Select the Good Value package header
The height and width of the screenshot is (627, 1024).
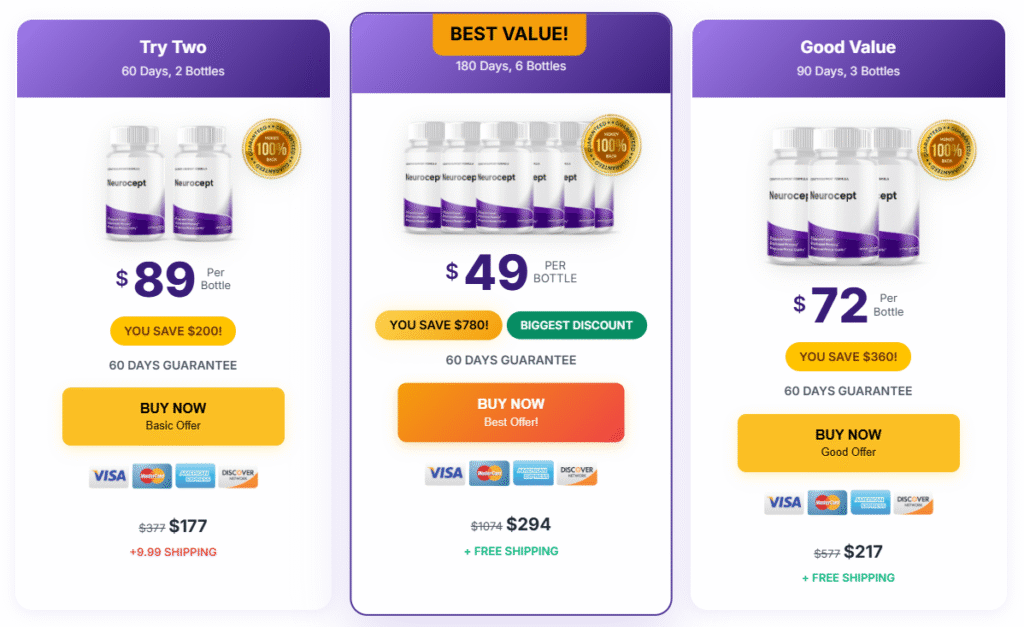[x=848, y=58]
